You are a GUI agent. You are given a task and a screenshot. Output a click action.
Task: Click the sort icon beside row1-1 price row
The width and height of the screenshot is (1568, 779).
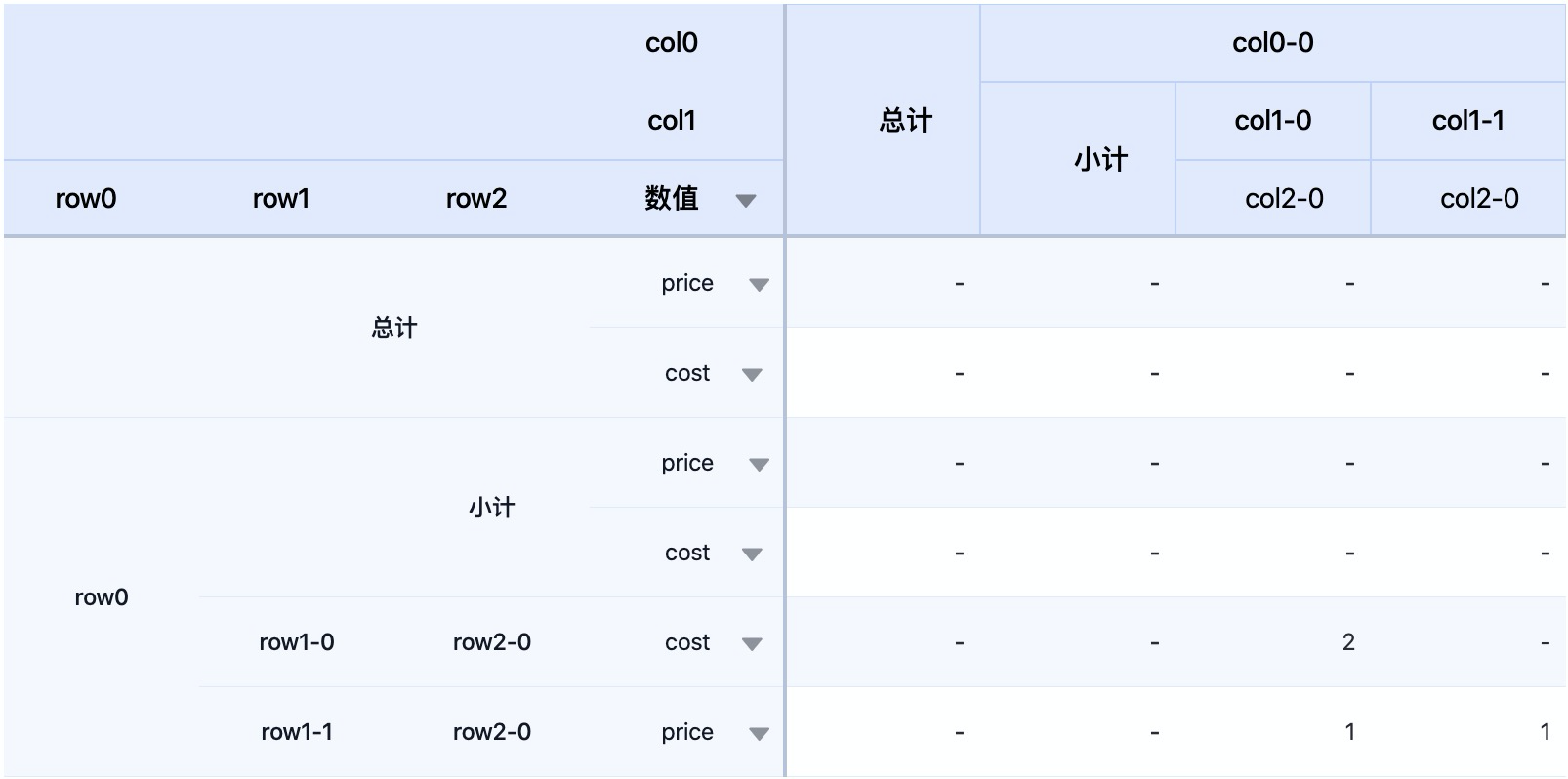coord(760,732)
